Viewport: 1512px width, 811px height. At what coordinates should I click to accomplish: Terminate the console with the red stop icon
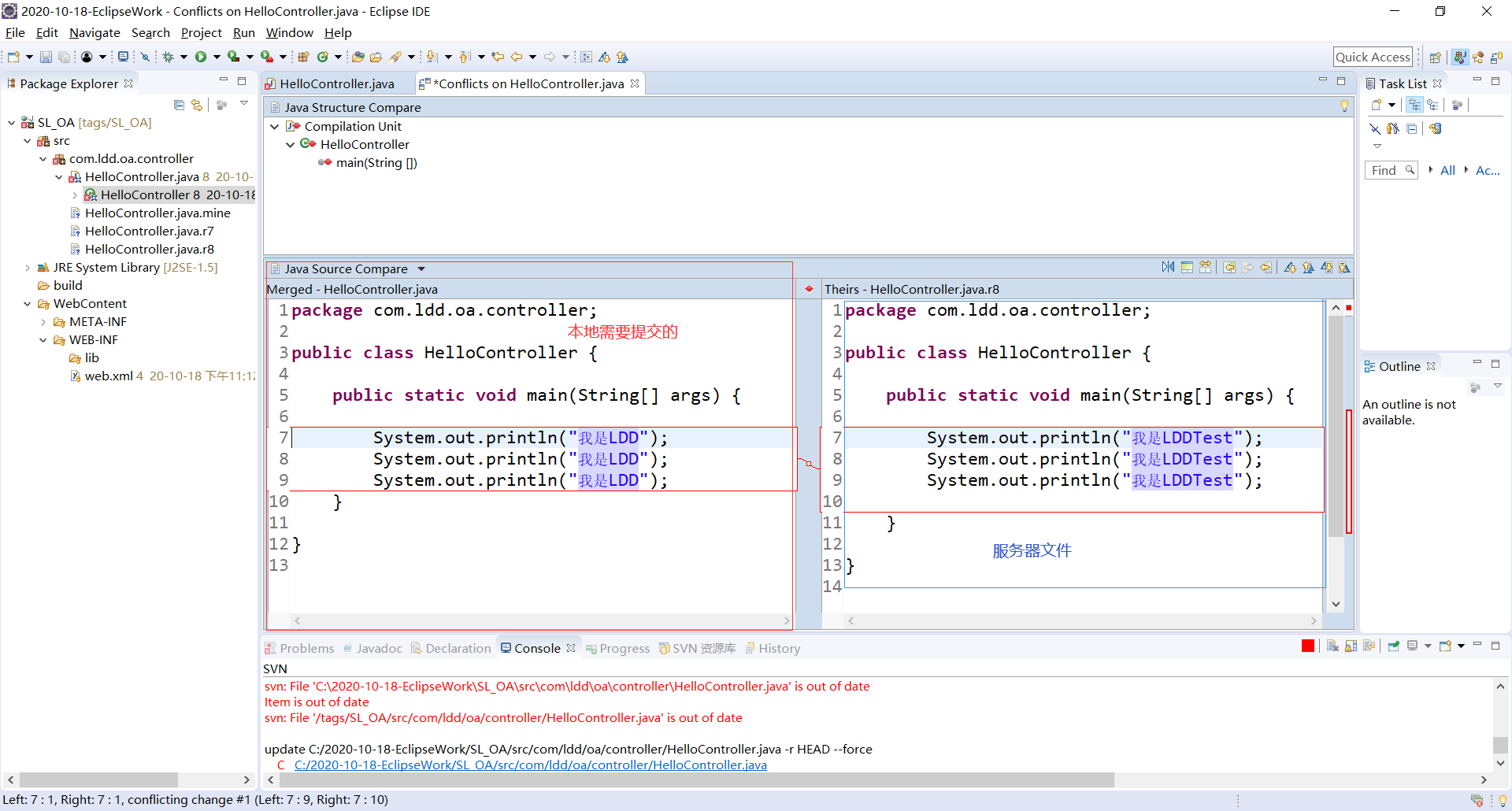(1308, 645)
